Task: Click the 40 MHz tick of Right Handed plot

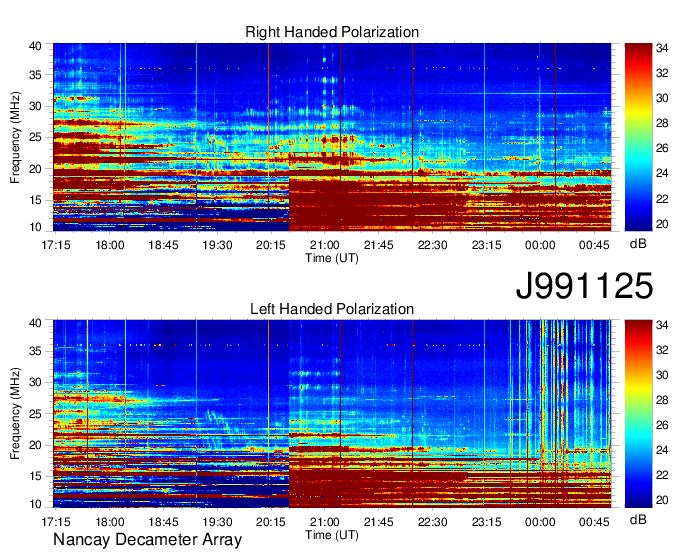Action: pyautogui.click(x=36, y=46)
